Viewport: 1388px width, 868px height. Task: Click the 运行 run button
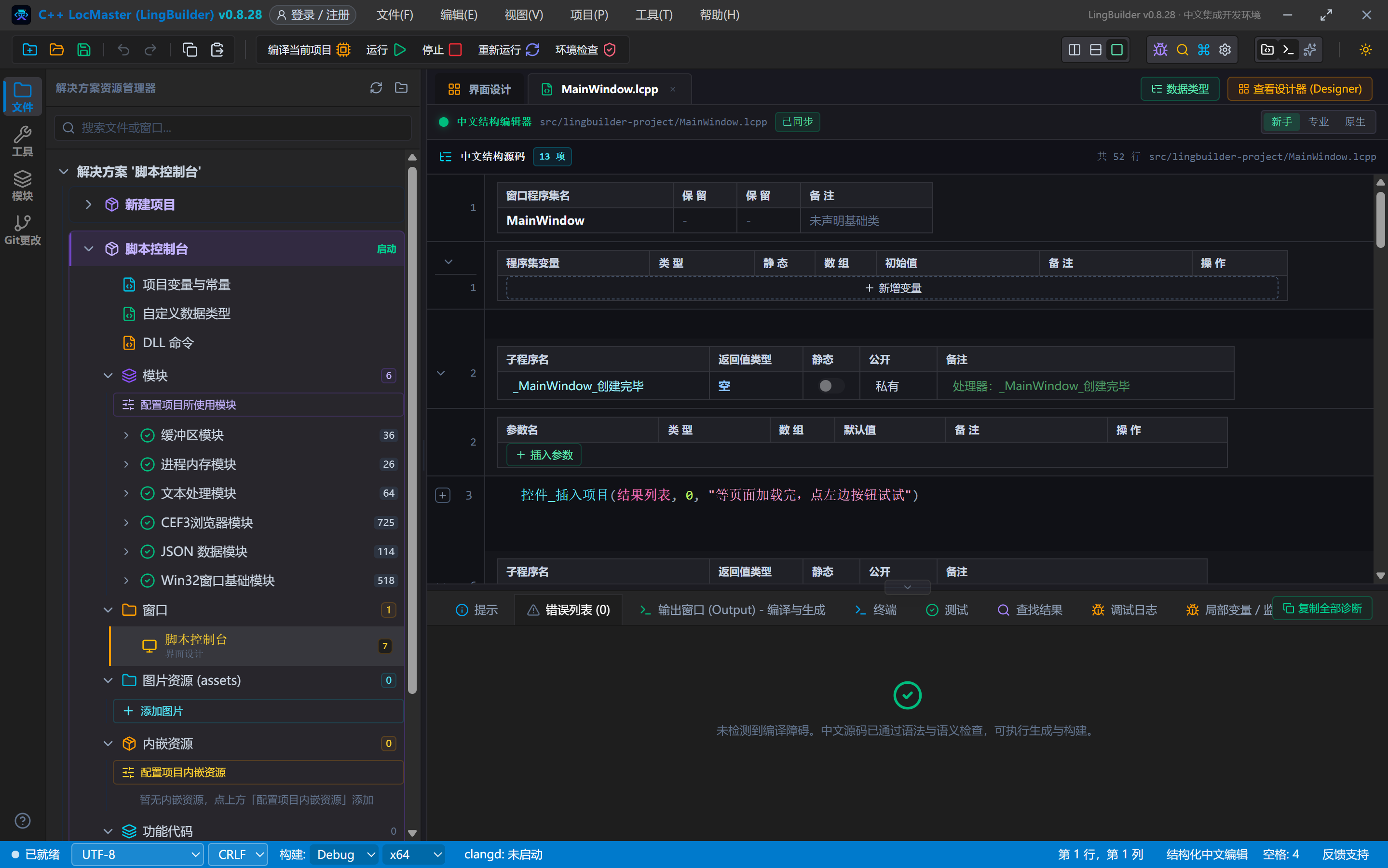click(x=386, y=50)
